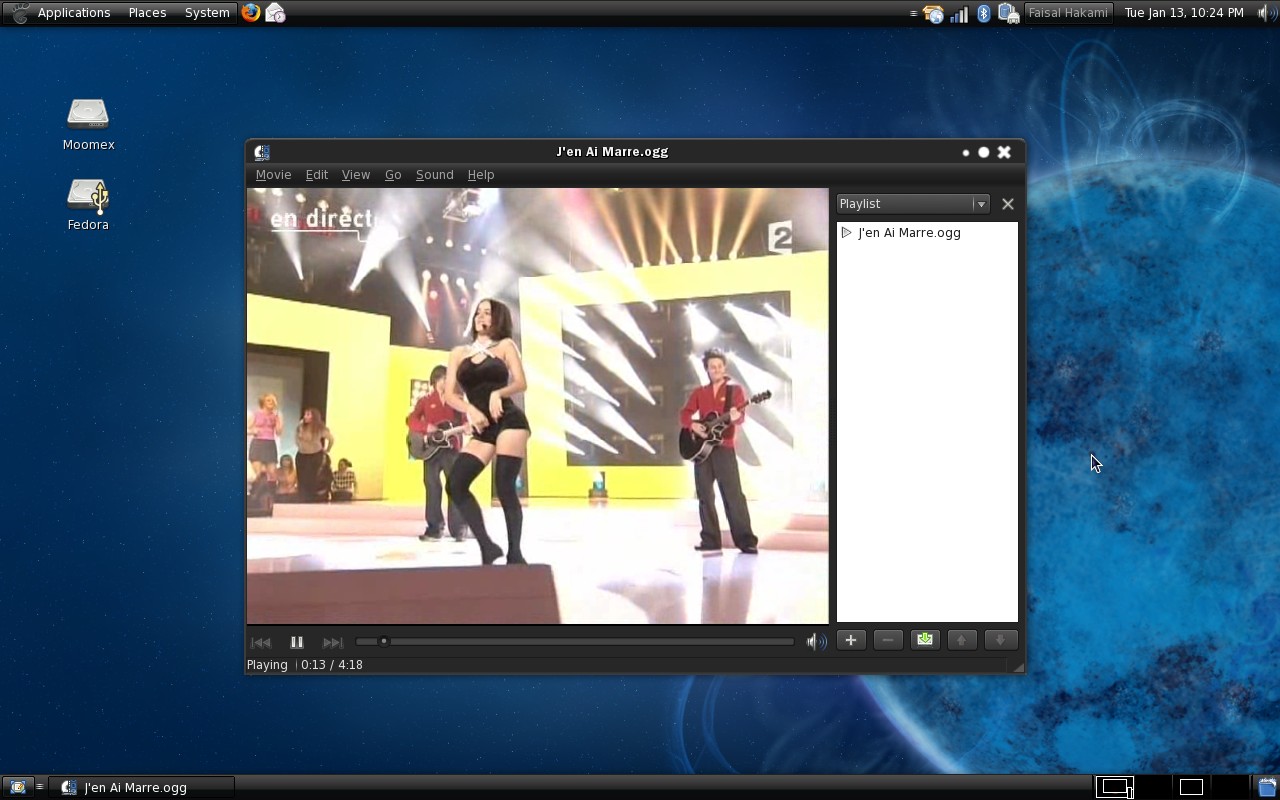This screenshot has width=1280, height=800.
Task: Open the Movie menu
Action: pyautogui.click(x=273, y=175)
